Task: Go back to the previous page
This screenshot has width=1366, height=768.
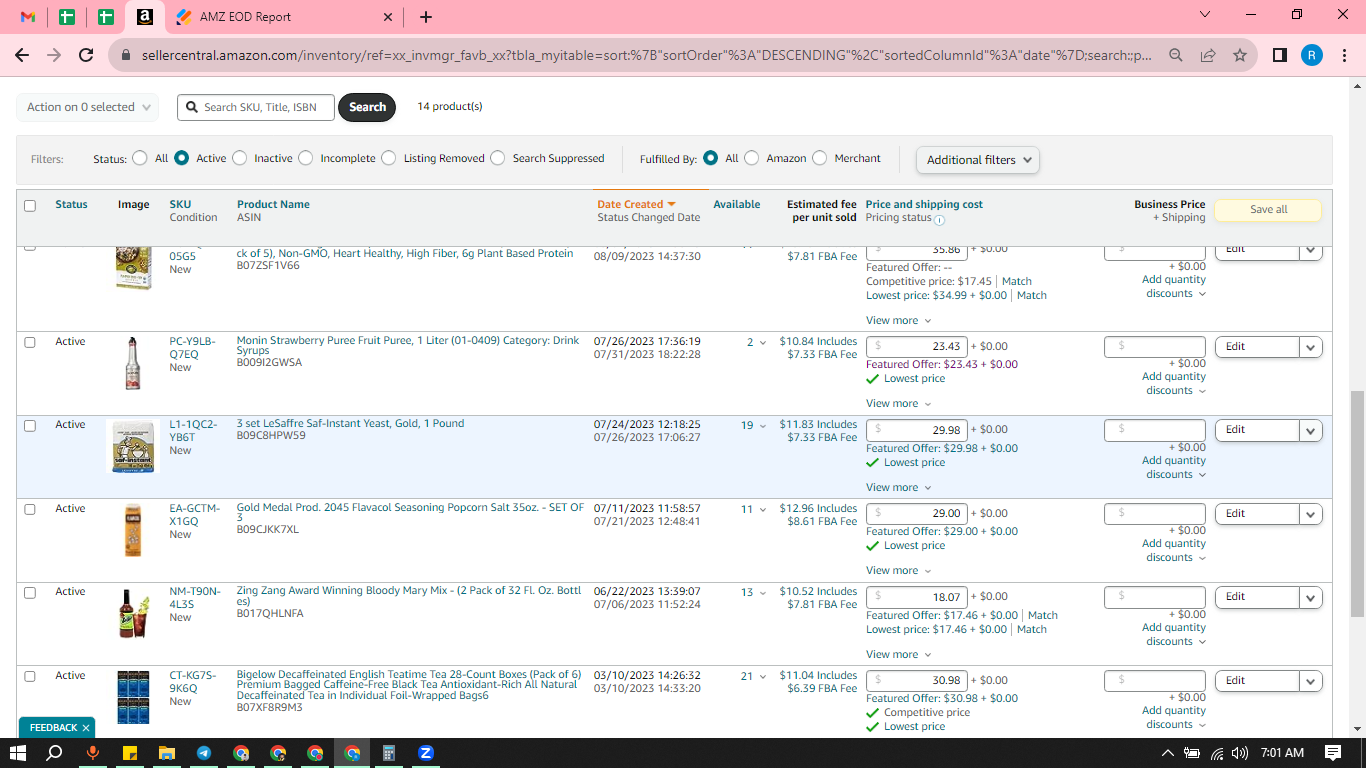Action: tap(22, 56)
